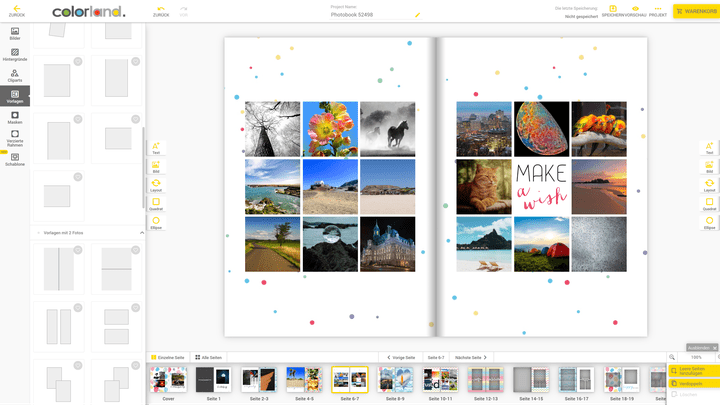Select the Seite 10-11 thumbnail
Screen dimensions: 720x405
pyautogui.click(x=440, y=381)
